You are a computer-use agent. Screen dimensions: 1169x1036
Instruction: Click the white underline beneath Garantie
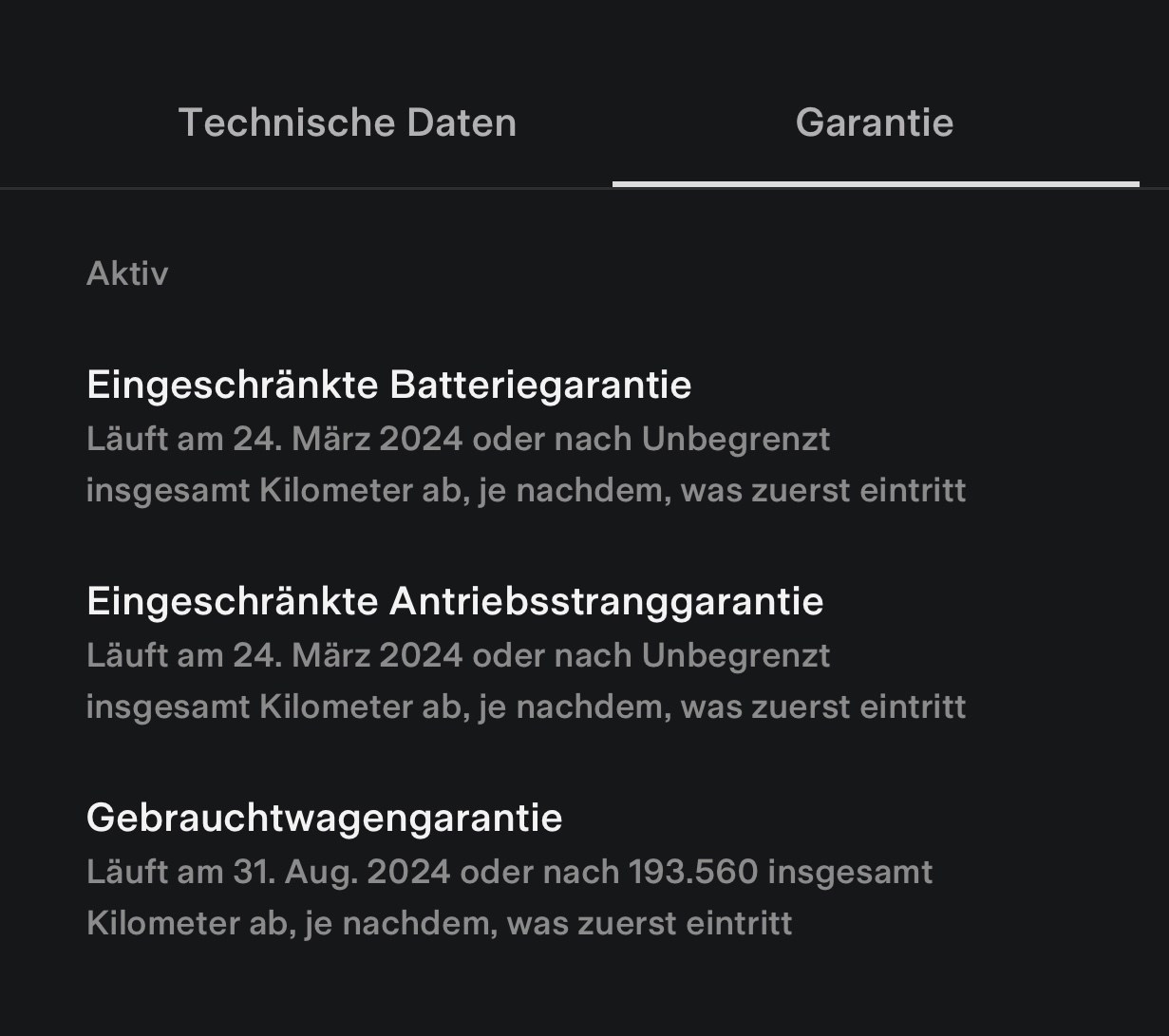[876, 184]
